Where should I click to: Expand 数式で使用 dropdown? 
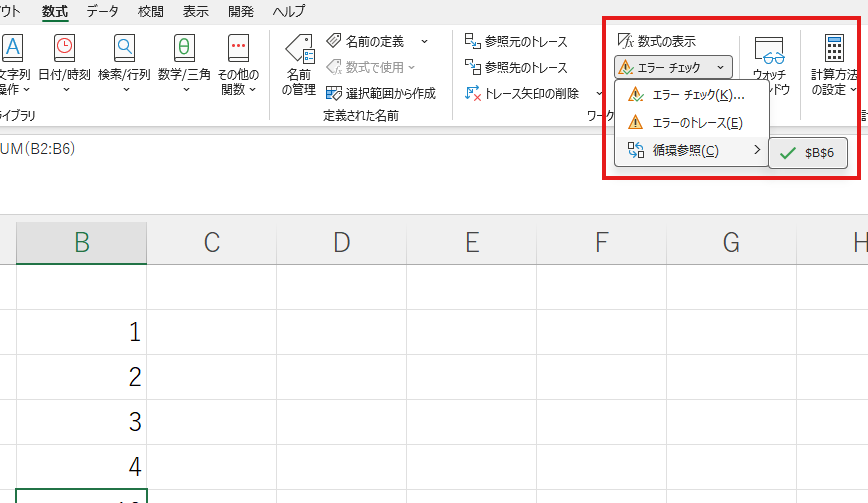coord(411,68)
